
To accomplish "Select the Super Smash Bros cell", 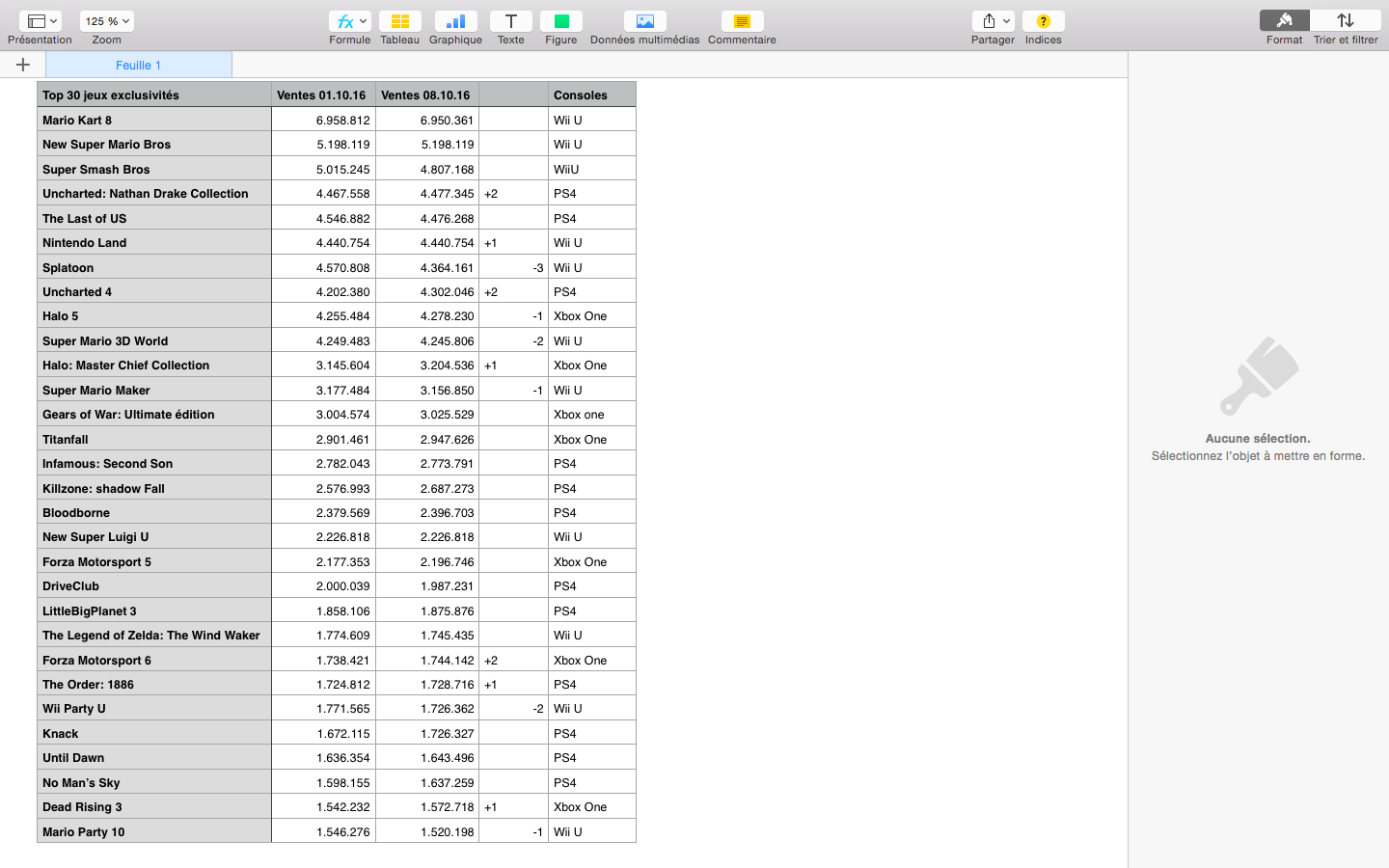I will [x=154, y=169].
